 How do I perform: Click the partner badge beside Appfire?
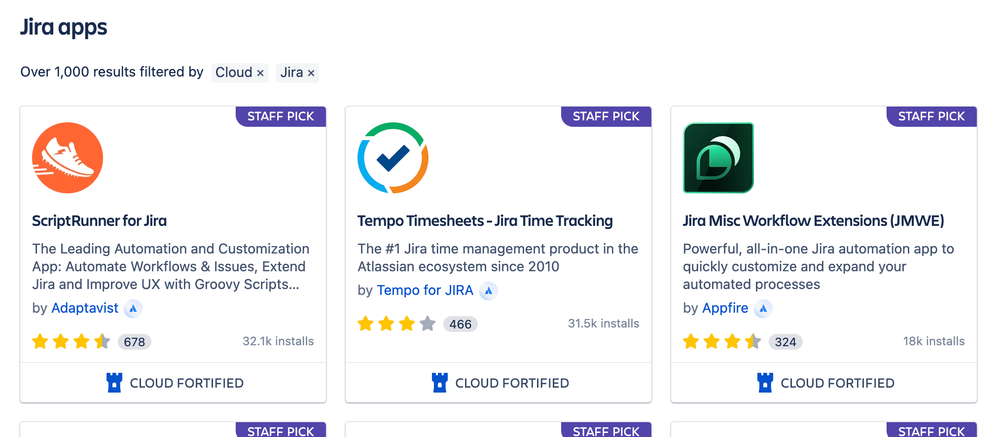[763, 308]
